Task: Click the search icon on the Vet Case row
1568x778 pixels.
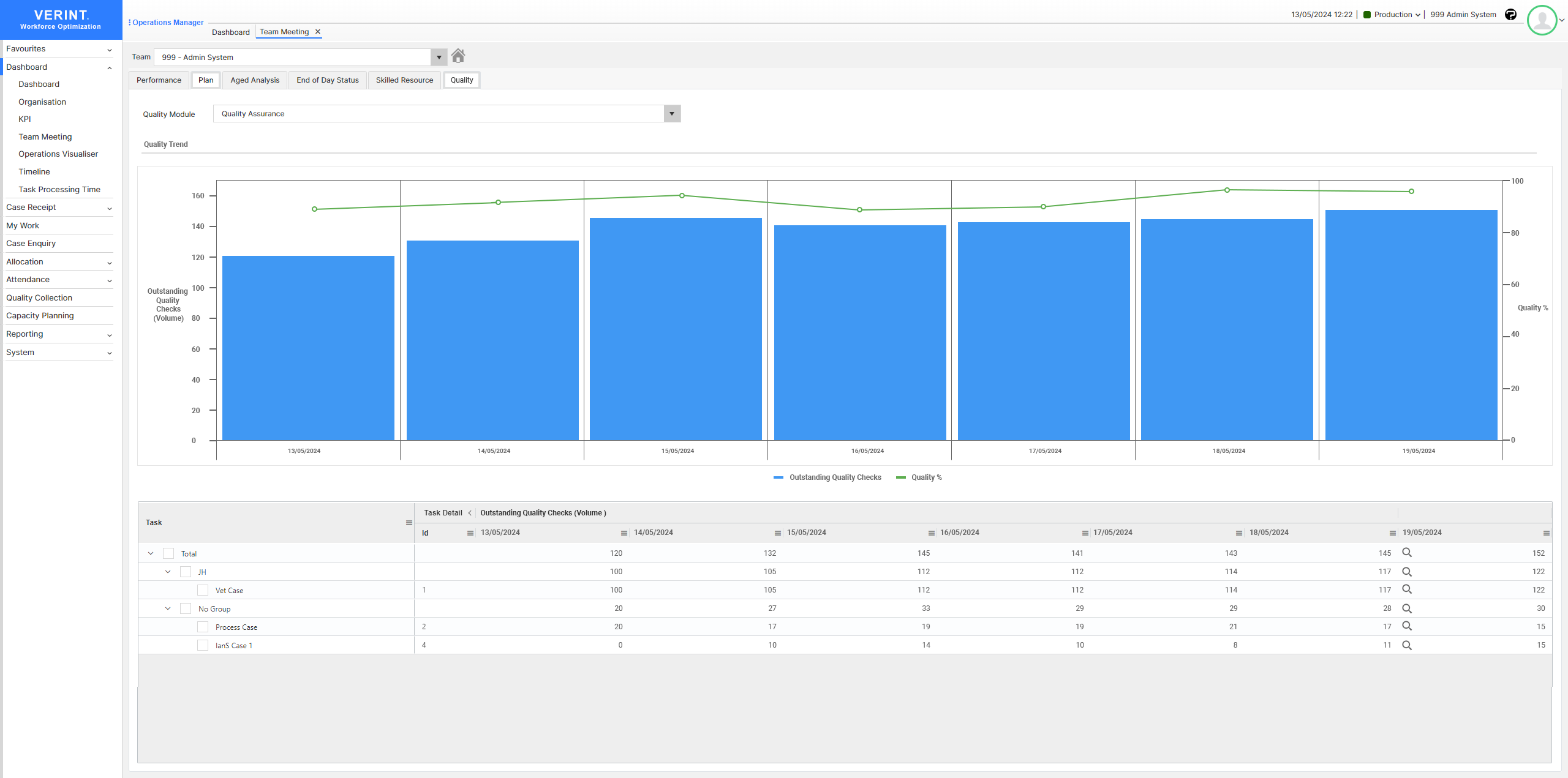Action: click(1408, 589)
